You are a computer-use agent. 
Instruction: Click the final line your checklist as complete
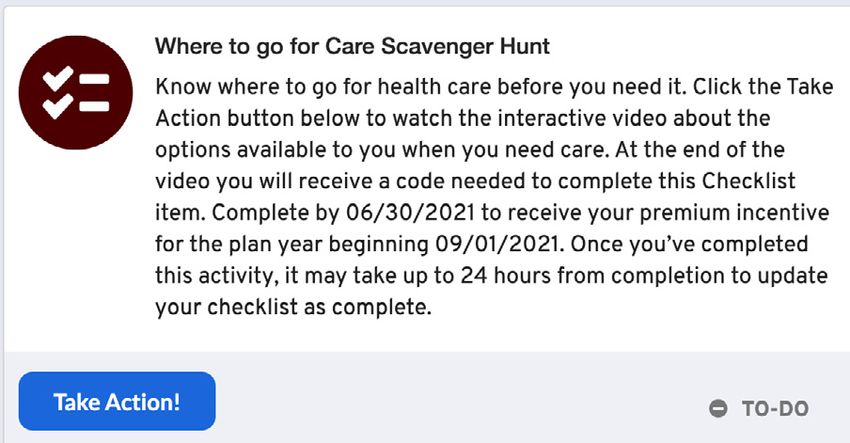pyautogui.click(x=293, y=307)
